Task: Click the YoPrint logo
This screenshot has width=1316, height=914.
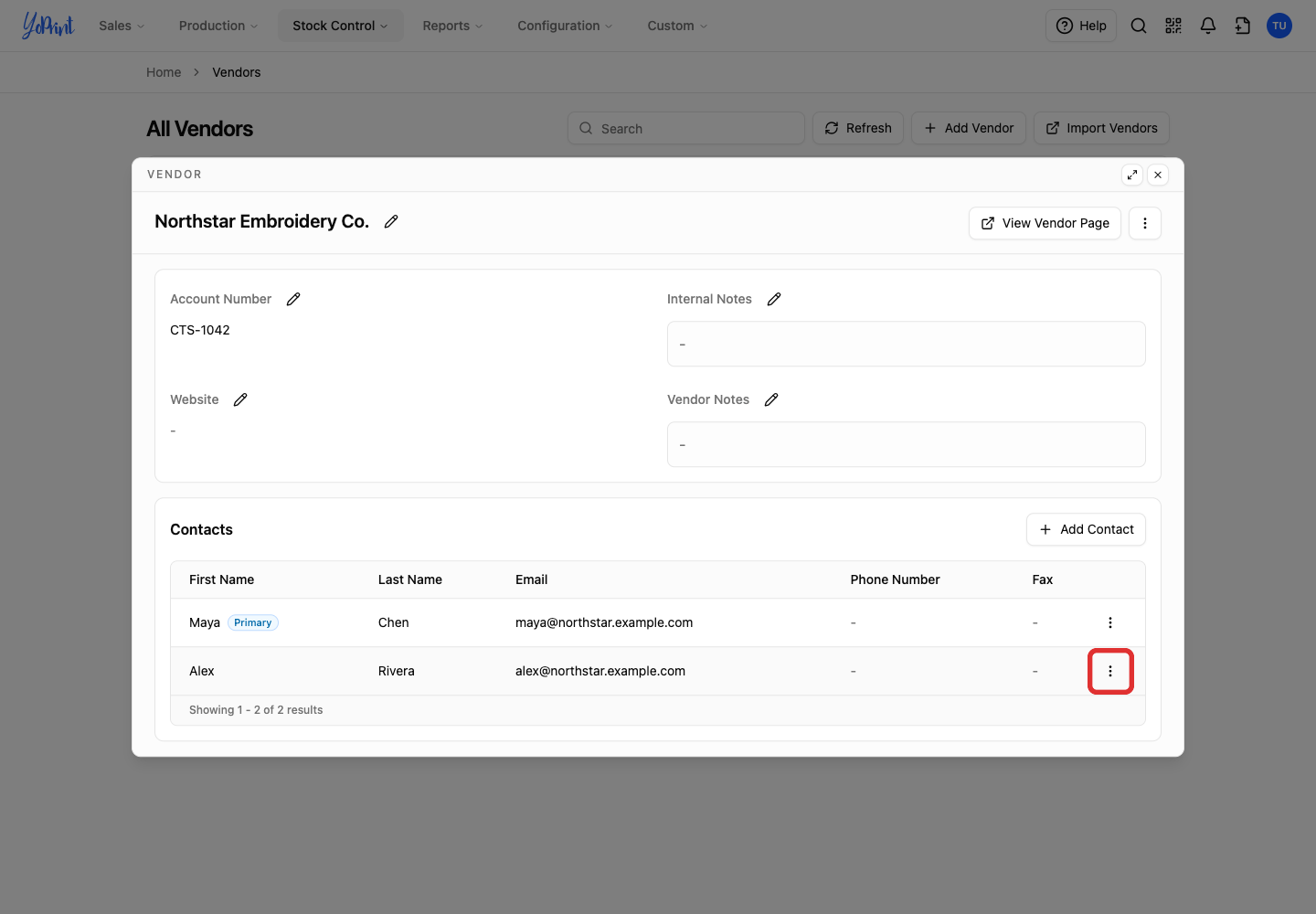Action: coord(48,26)
